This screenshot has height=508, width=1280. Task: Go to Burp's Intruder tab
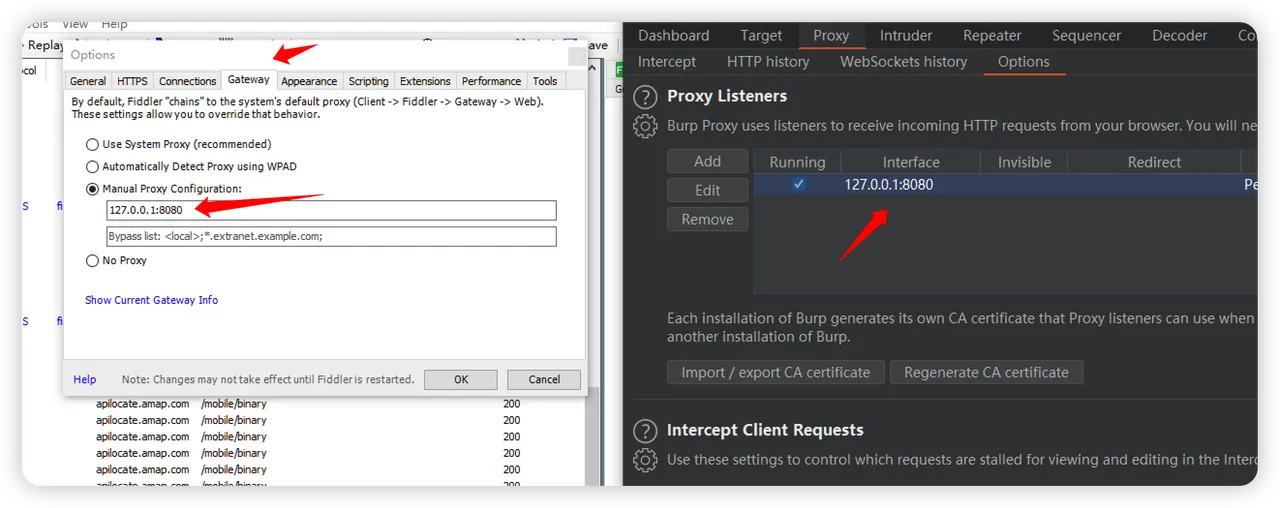tap(905, 35)
